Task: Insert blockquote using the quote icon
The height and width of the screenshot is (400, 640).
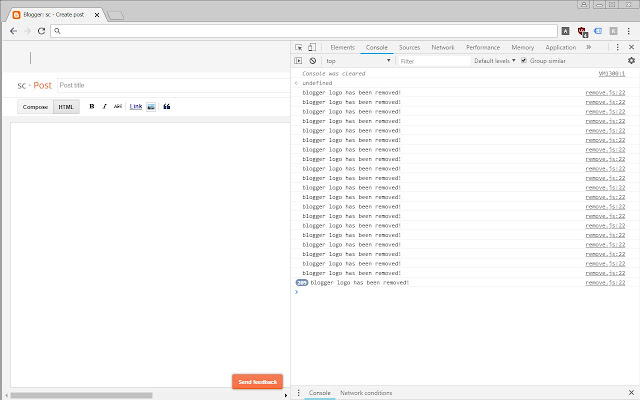Action: (x=167, y=107)
